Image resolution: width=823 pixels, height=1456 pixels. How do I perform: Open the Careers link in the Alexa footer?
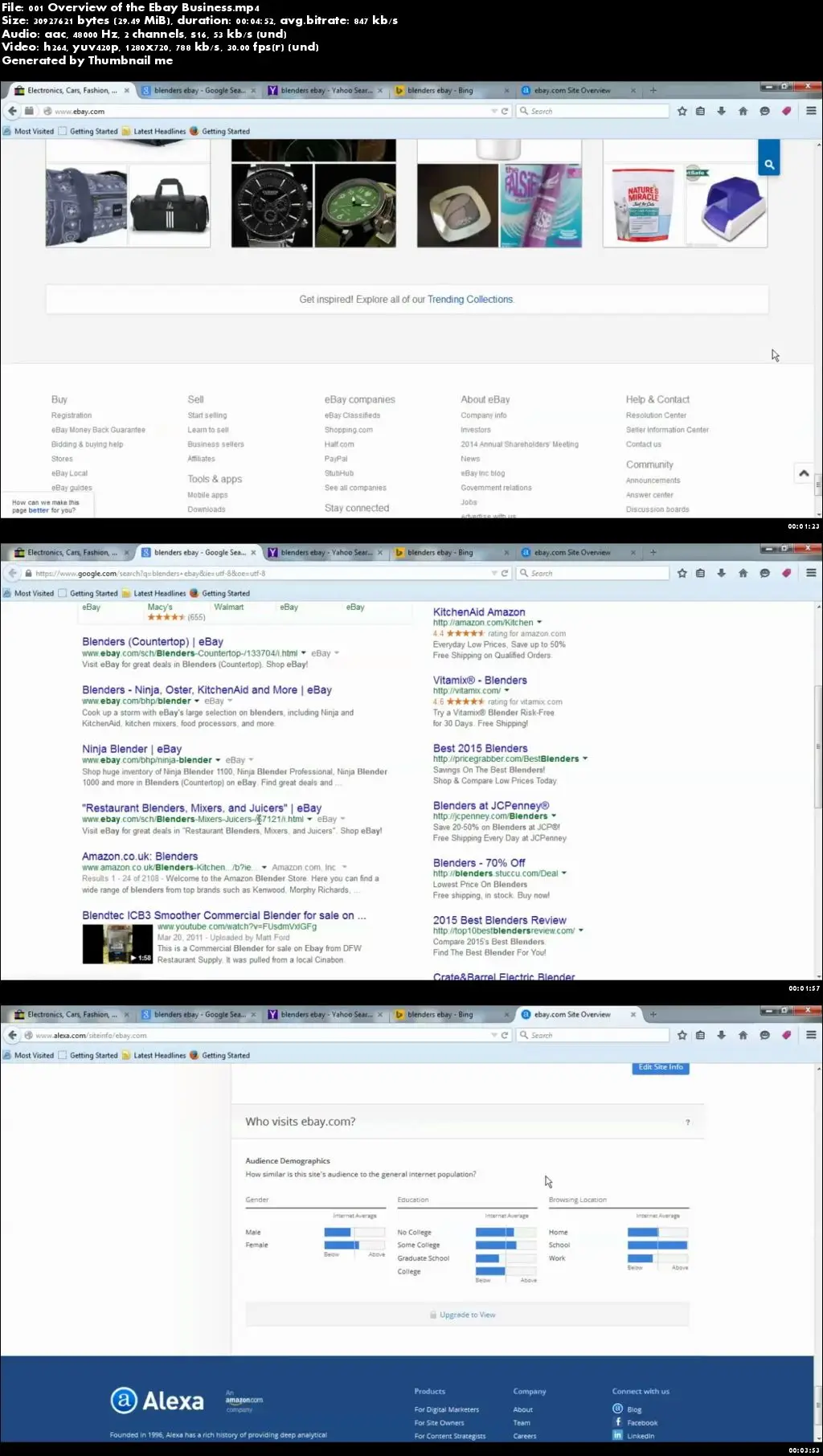click(525, 1436)
